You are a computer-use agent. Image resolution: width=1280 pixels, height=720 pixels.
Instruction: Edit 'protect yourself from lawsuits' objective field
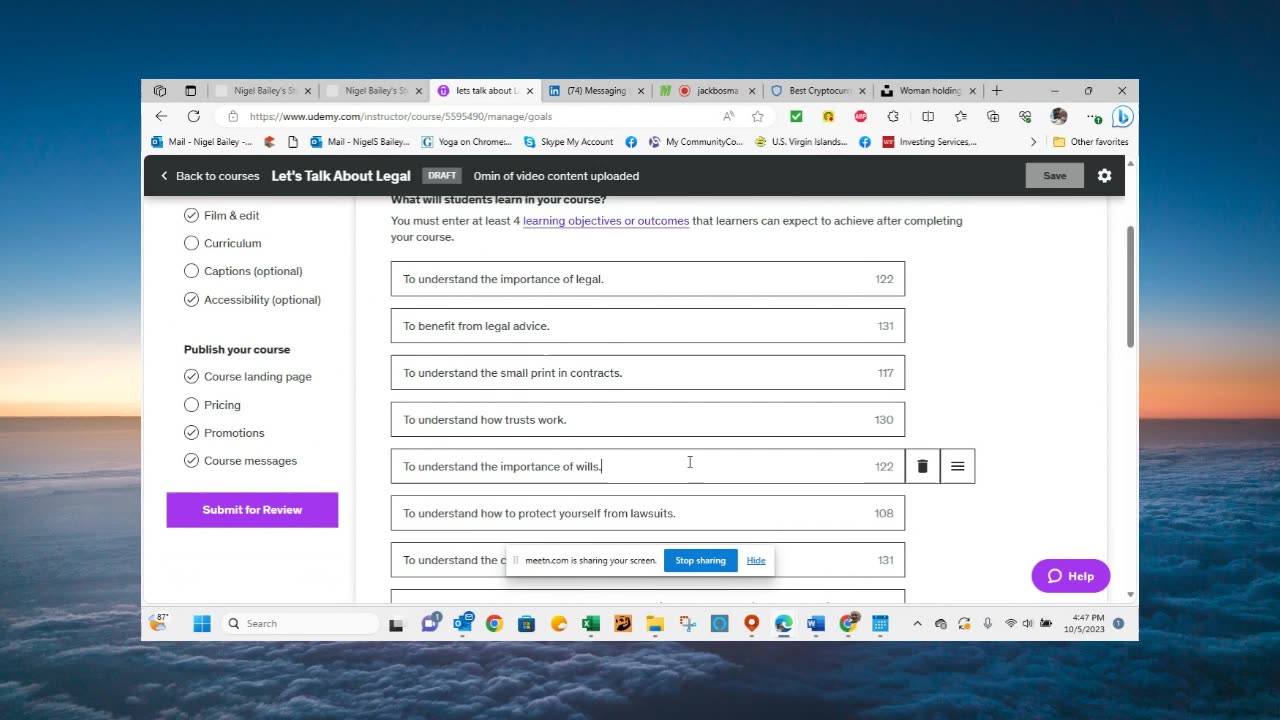pos(648,513)
